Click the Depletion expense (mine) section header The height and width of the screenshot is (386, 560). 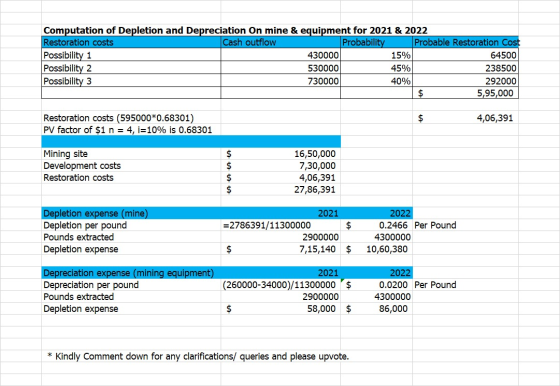click(x=96, y=214)
